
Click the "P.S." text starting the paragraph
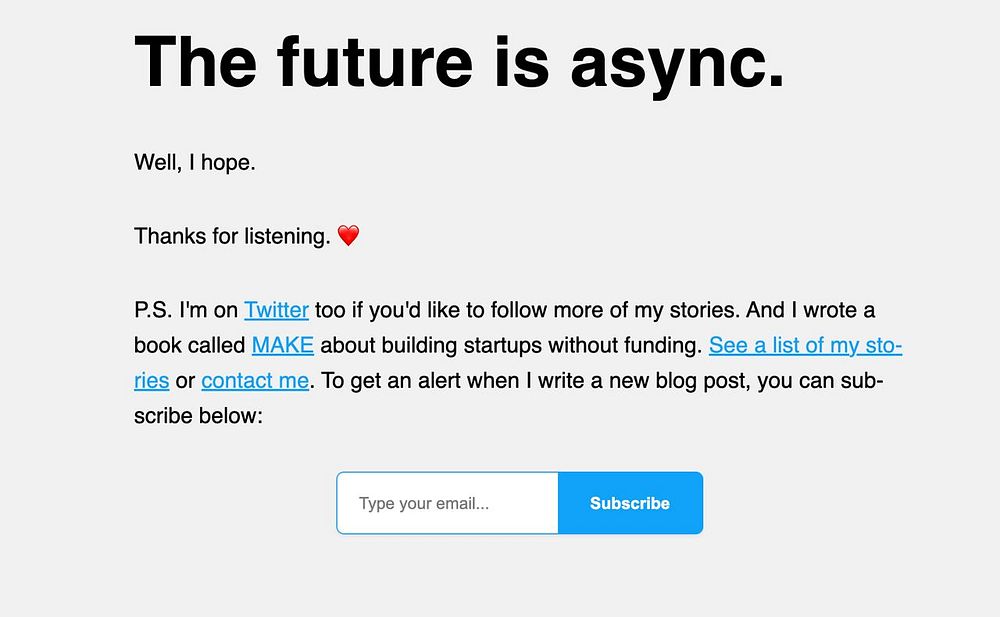[x=153, y=310]
